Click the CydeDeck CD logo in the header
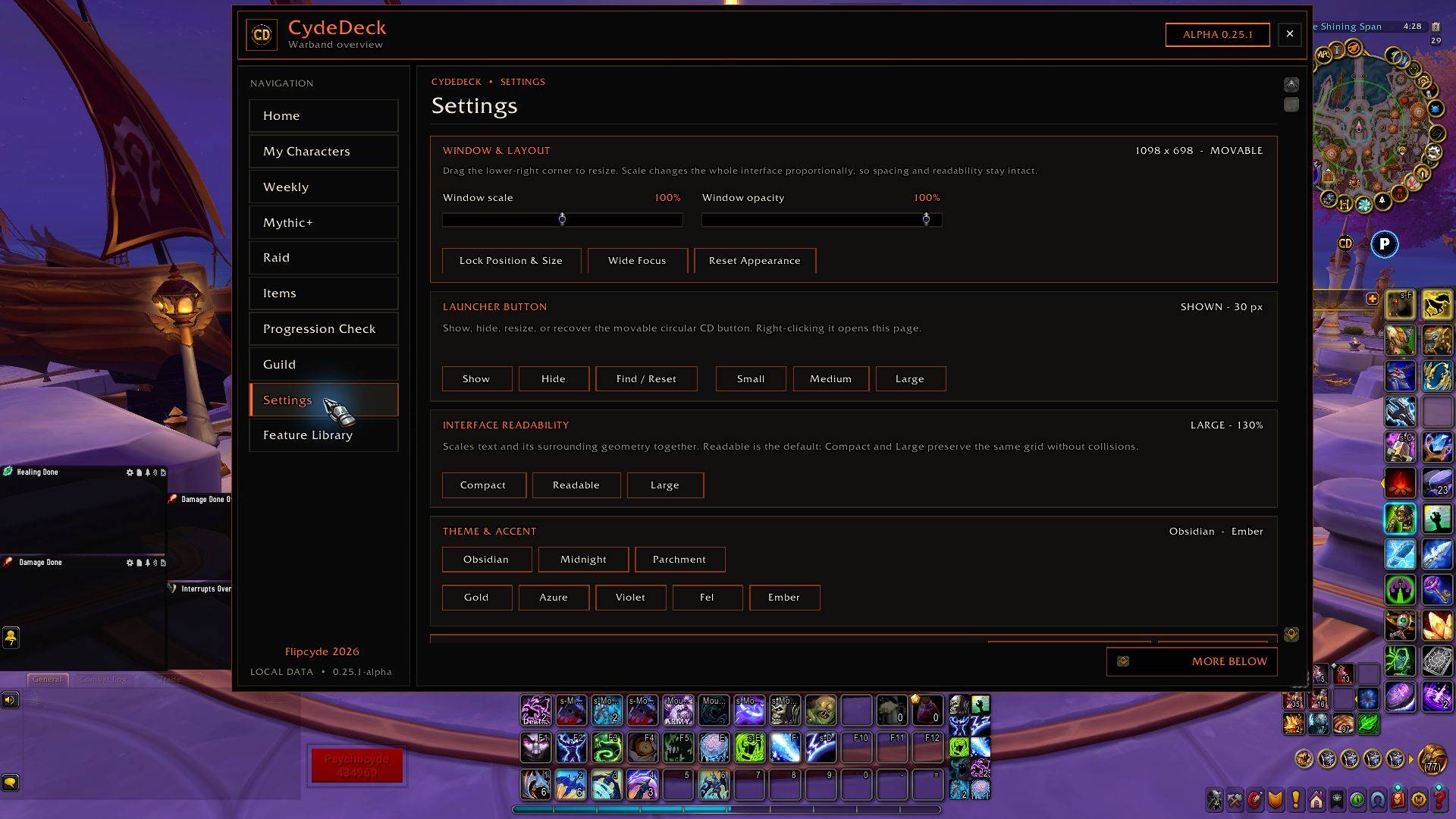This screenshot has height=819, width=1456. (x=262, y=34)
